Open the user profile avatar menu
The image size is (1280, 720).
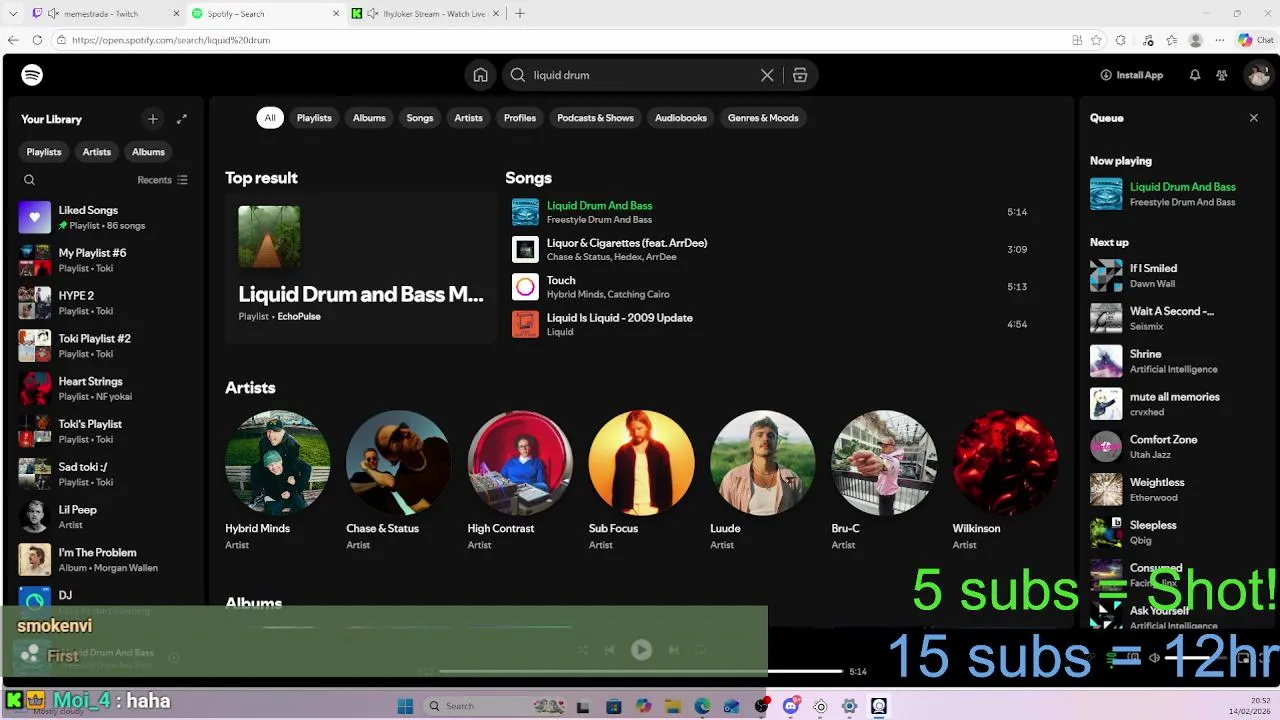pos(1257,75)
